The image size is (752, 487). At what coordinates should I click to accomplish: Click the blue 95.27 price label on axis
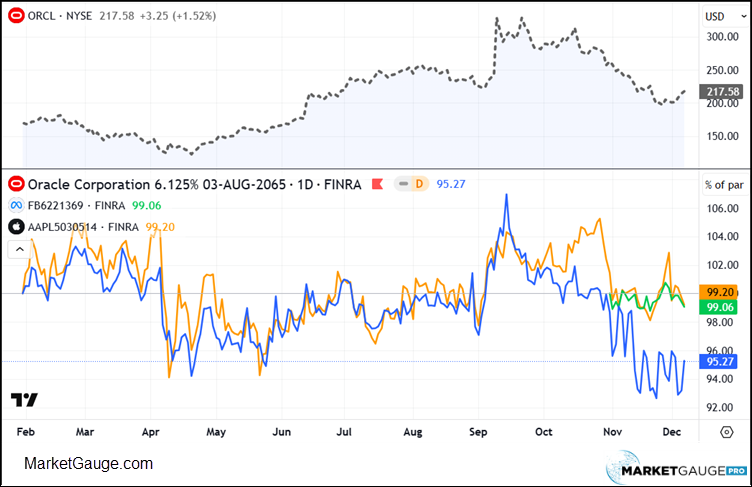coord(722,362)
